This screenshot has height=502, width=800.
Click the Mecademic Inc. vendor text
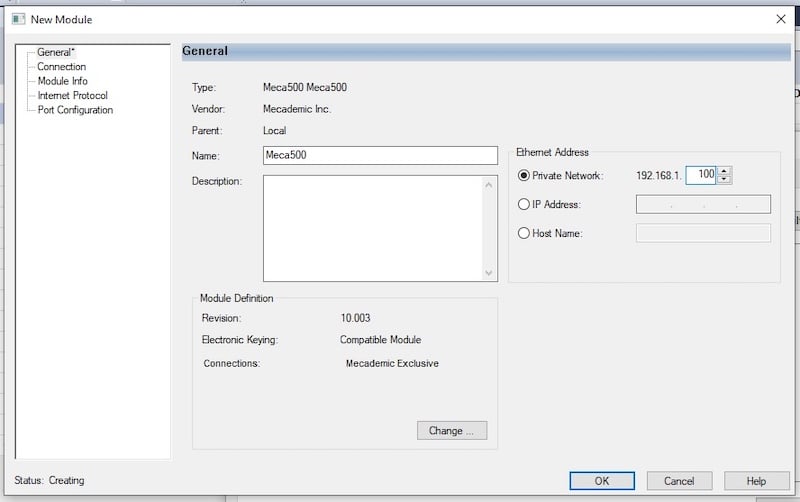(296, 109)
